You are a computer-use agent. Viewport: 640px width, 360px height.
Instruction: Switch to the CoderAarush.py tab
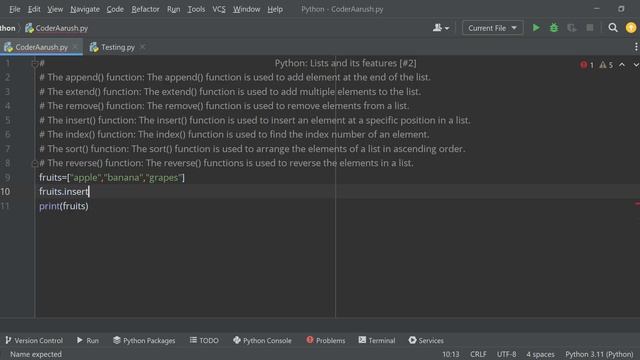41,47
